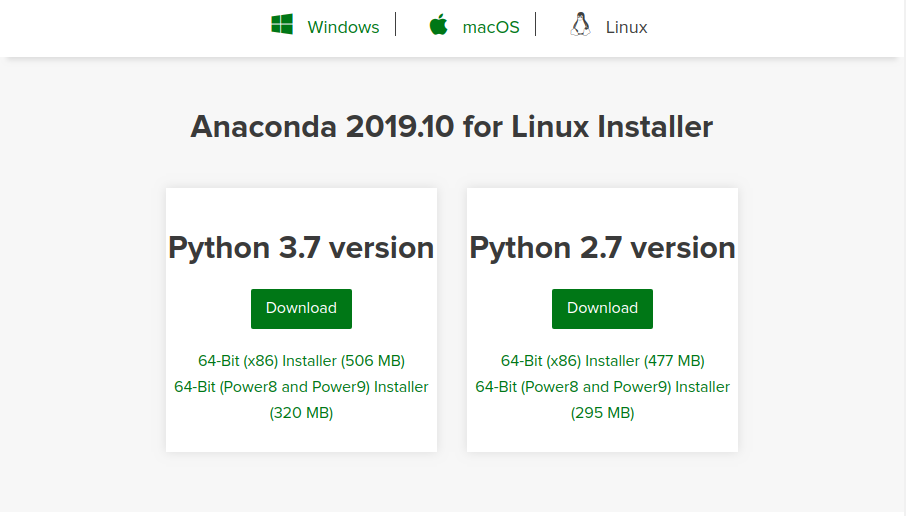Click the Apple macOS logo icon
906x516 pixels.
point(439,25)
